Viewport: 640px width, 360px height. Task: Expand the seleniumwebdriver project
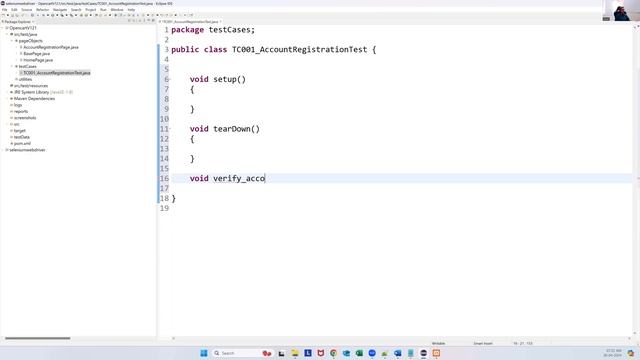(x=3, y=150)
